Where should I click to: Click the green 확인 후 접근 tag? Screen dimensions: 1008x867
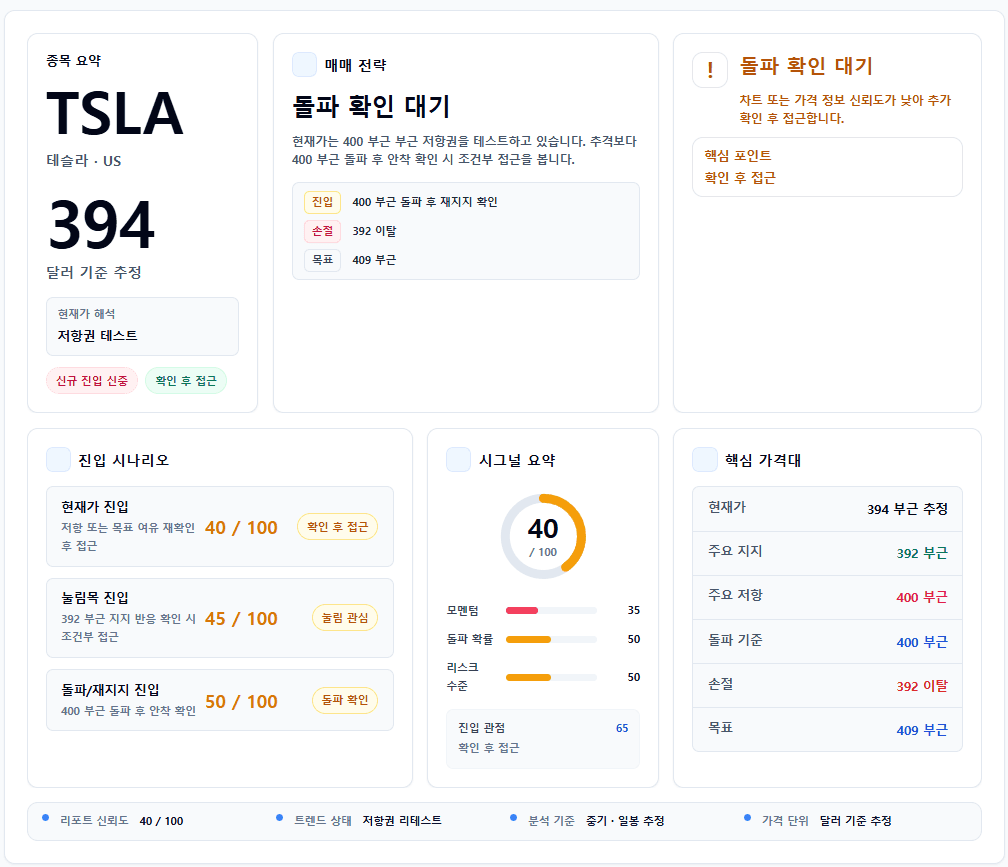pos(186,380)
